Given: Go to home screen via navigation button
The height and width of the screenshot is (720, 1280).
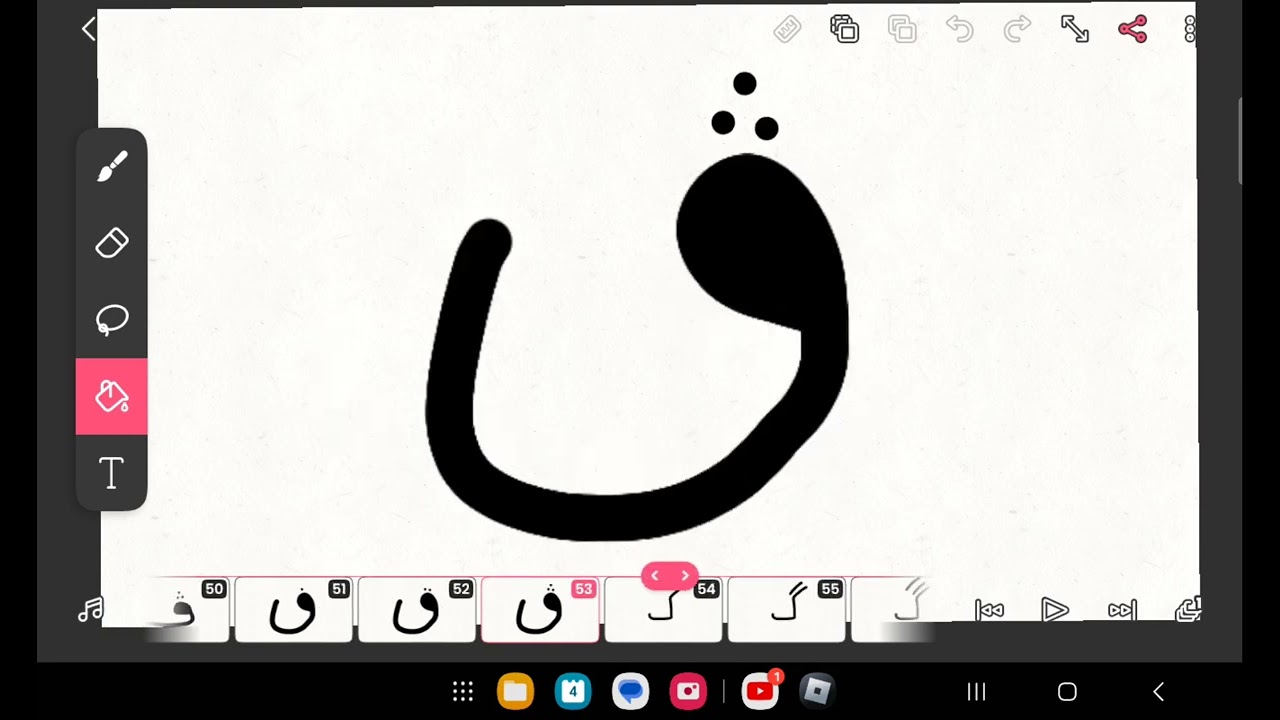Looking at the screenshot, I should 1067,692.
